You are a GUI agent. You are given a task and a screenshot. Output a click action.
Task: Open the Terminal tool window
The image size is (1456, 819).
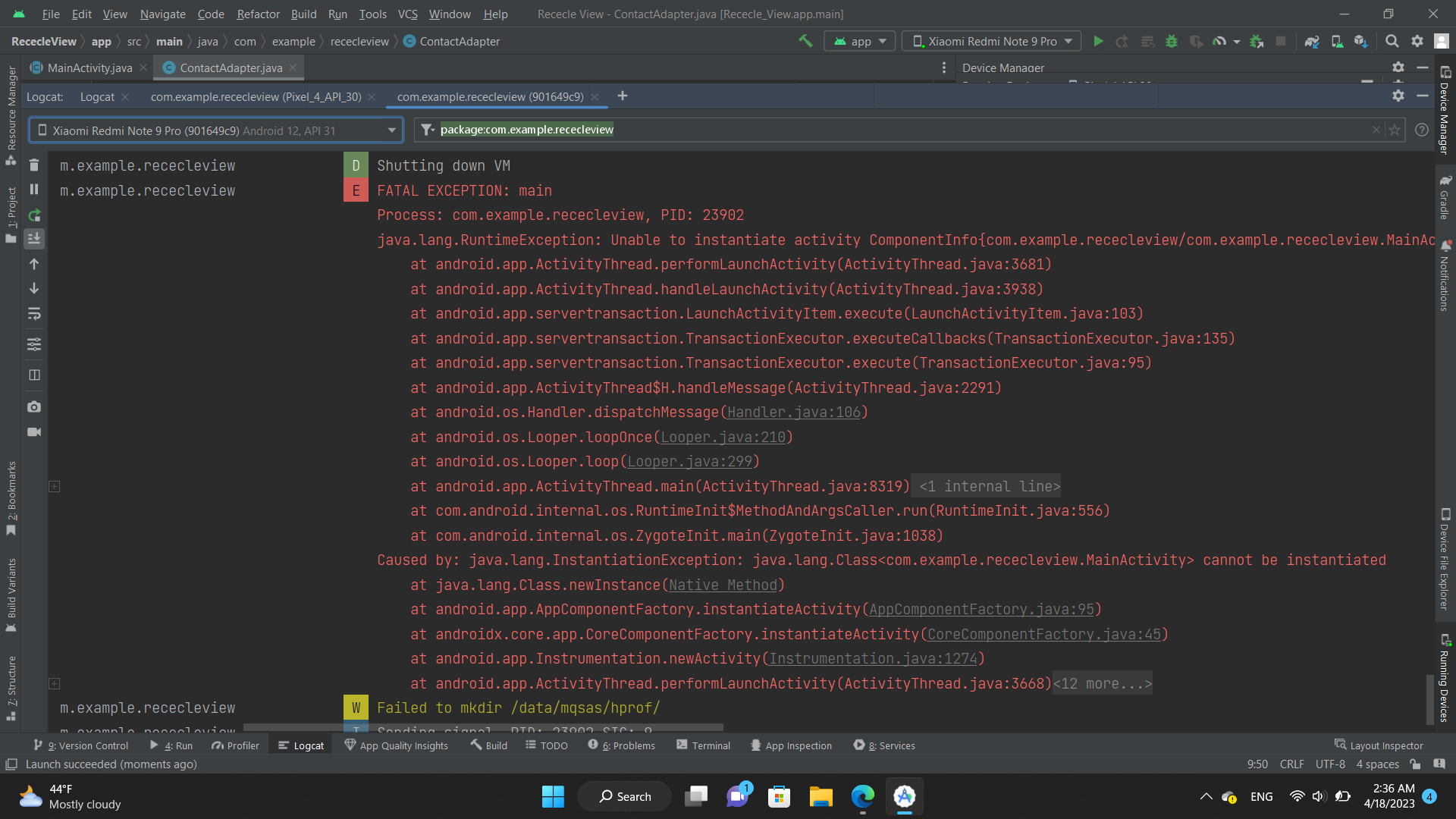(703, 745)
